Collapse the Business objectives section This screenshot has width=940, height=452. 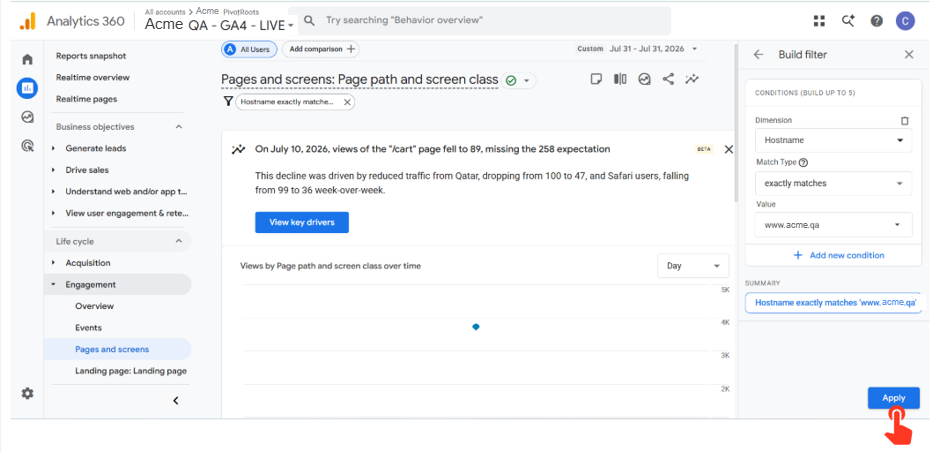178,126
